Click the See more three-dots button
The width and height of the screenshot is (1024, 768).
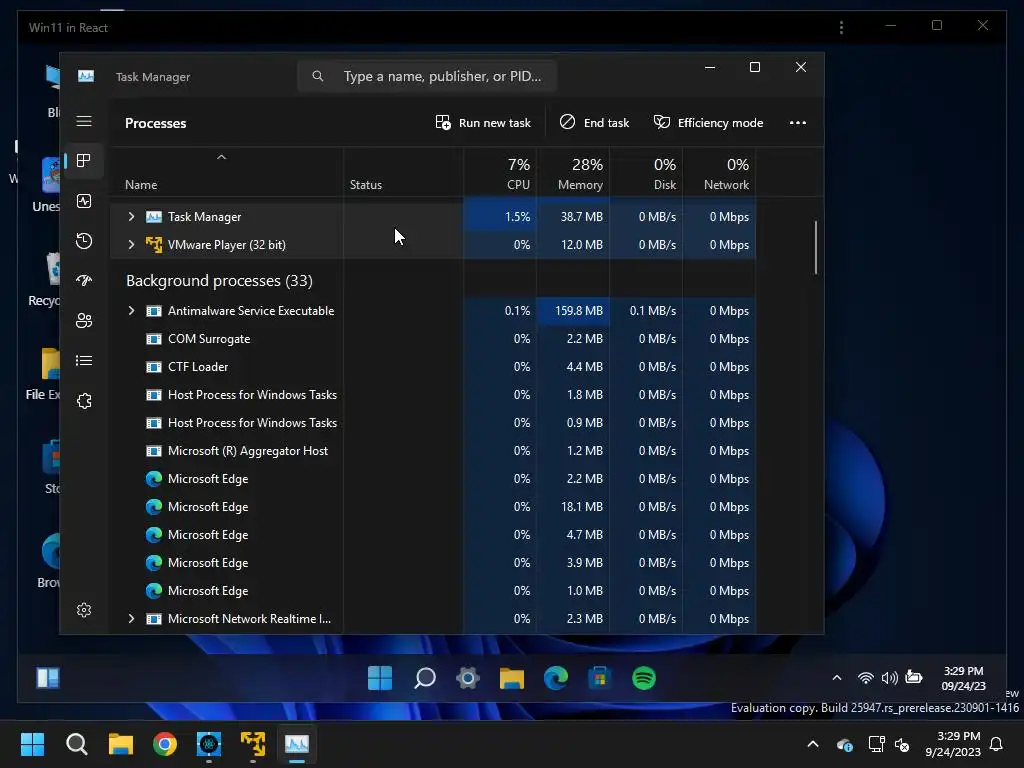point(797,123)
